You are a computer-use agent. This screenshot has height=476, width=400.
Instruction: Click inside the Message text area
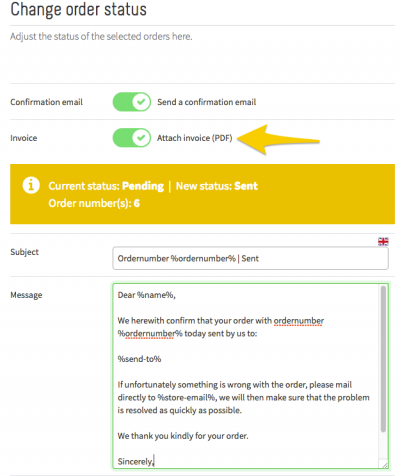point(248,376)
